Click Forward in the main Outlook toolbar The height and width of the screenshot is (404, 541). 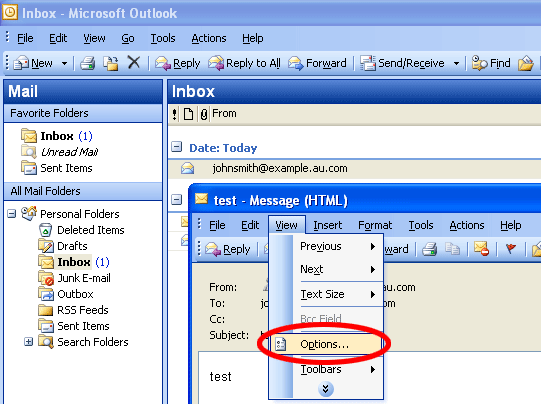317,63
